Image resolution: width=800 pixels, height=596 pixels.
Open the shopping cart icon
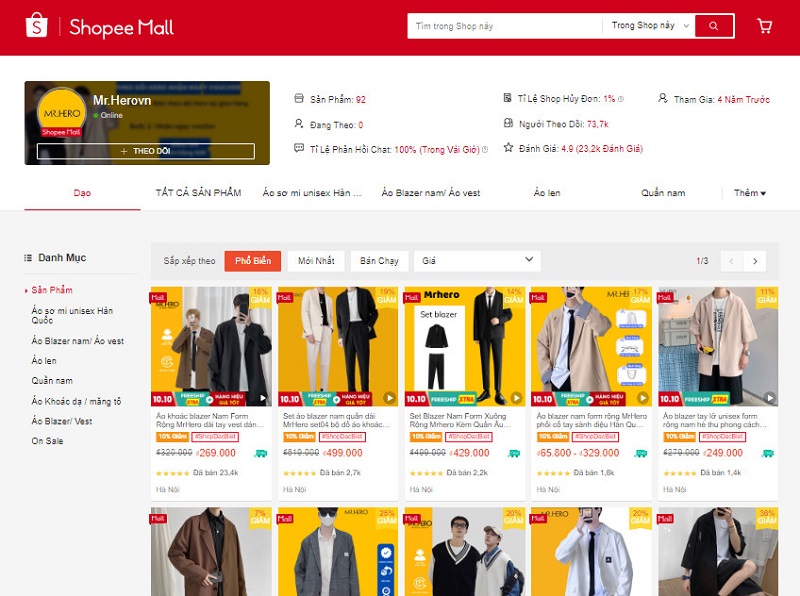pos(765,26)
